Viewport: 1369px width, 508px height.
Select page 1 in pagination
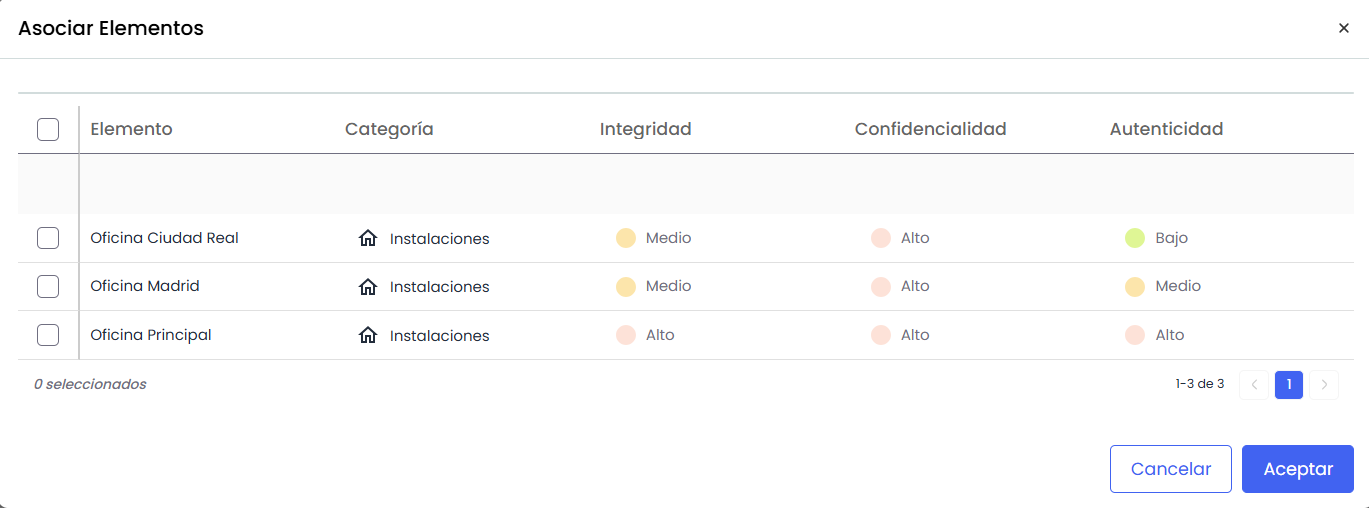(1289, 385)
